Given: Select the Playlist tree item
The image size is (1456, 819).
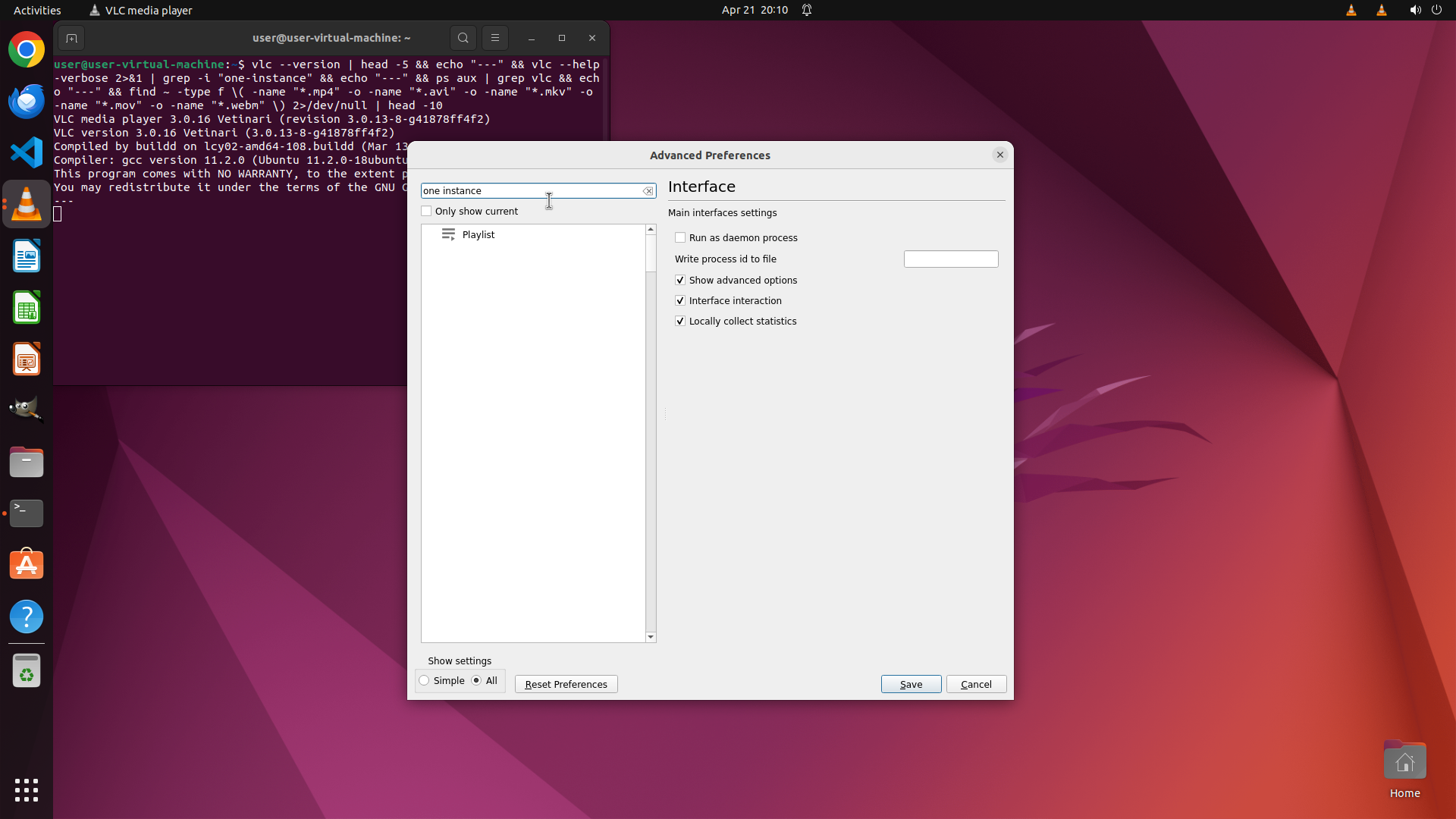Looking at the screenshot, I should point(478,235).
